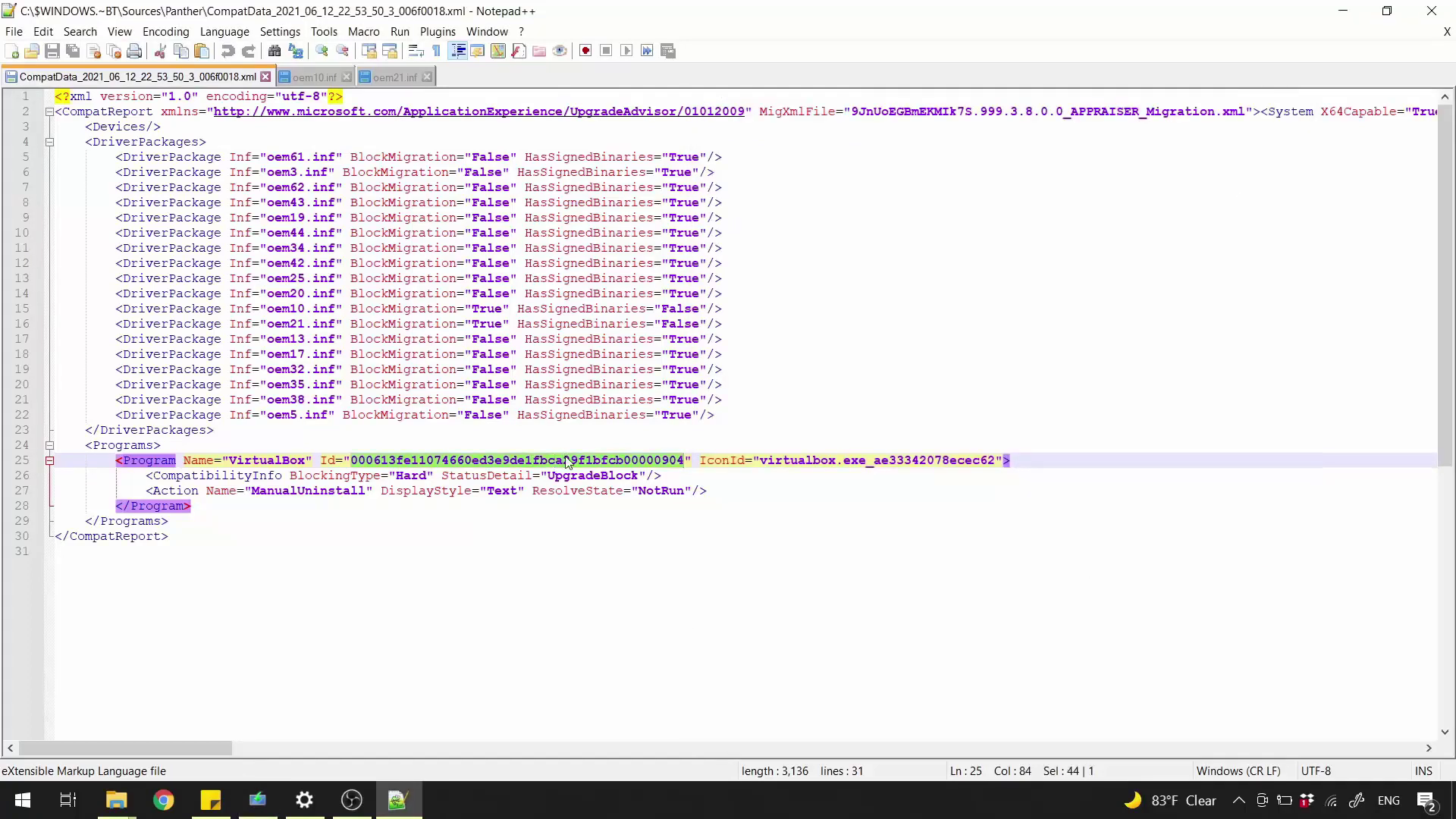1456x819 pixels.
Task: Toggle Show All Characters pilcrow icon
Action: click(436, 51)
